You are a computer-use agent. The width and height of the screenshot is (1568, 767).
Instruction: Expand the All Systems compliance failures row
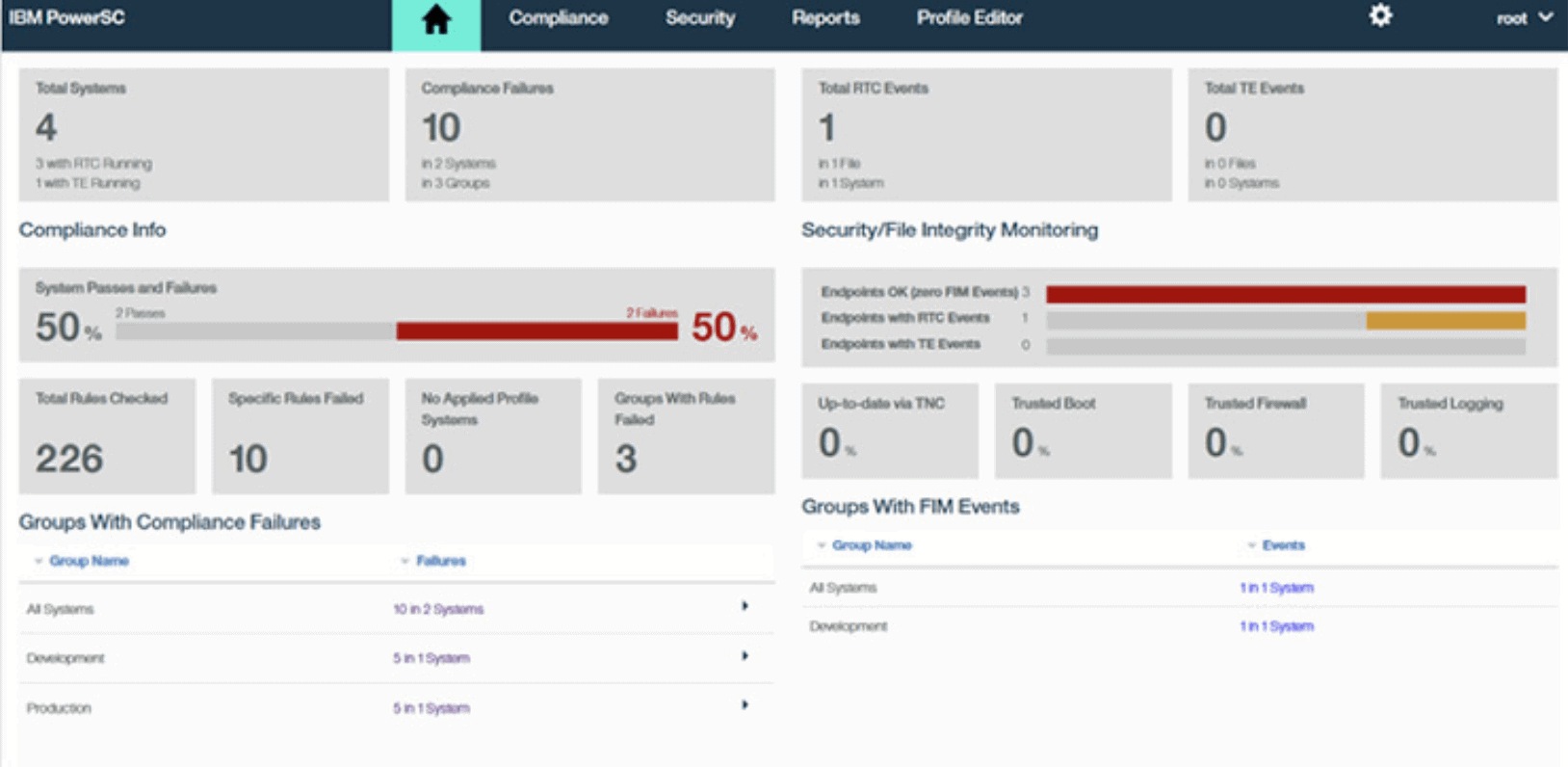pos(745,606)
